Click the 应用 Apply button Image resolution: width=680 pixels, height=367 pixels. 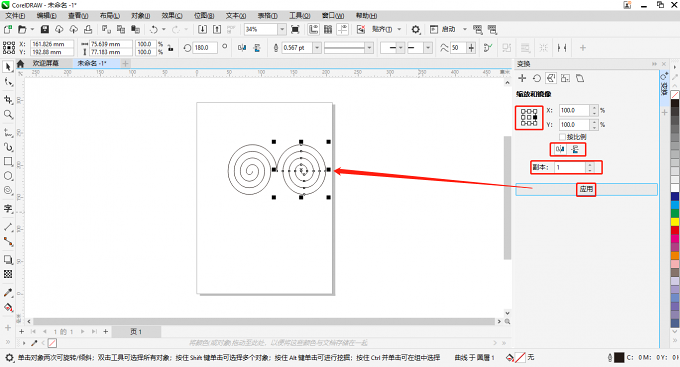coord(586,189)
